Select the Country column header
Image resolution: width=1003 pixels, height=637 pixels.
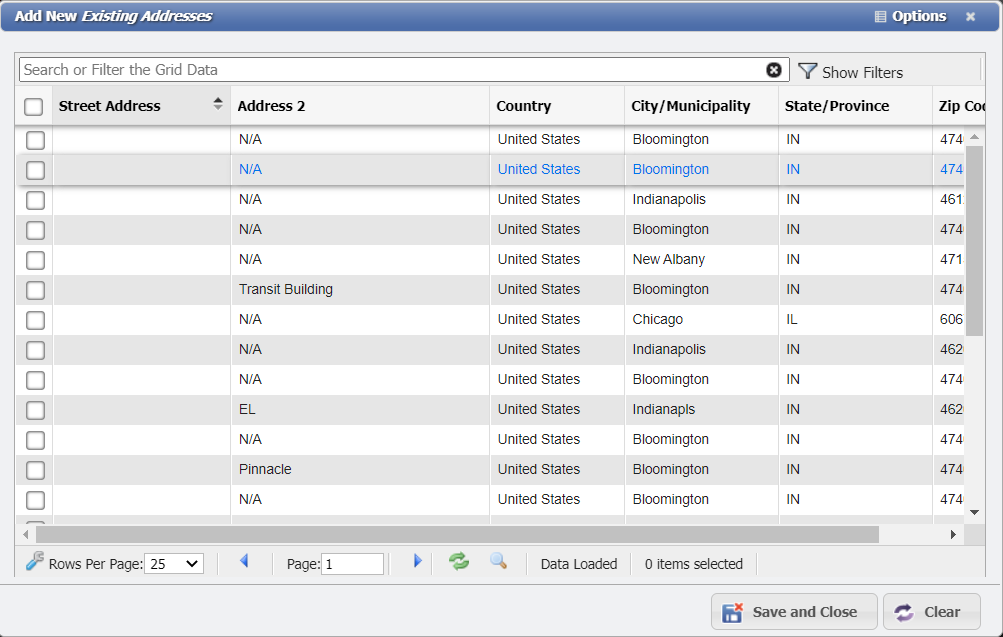pos(522,105)
